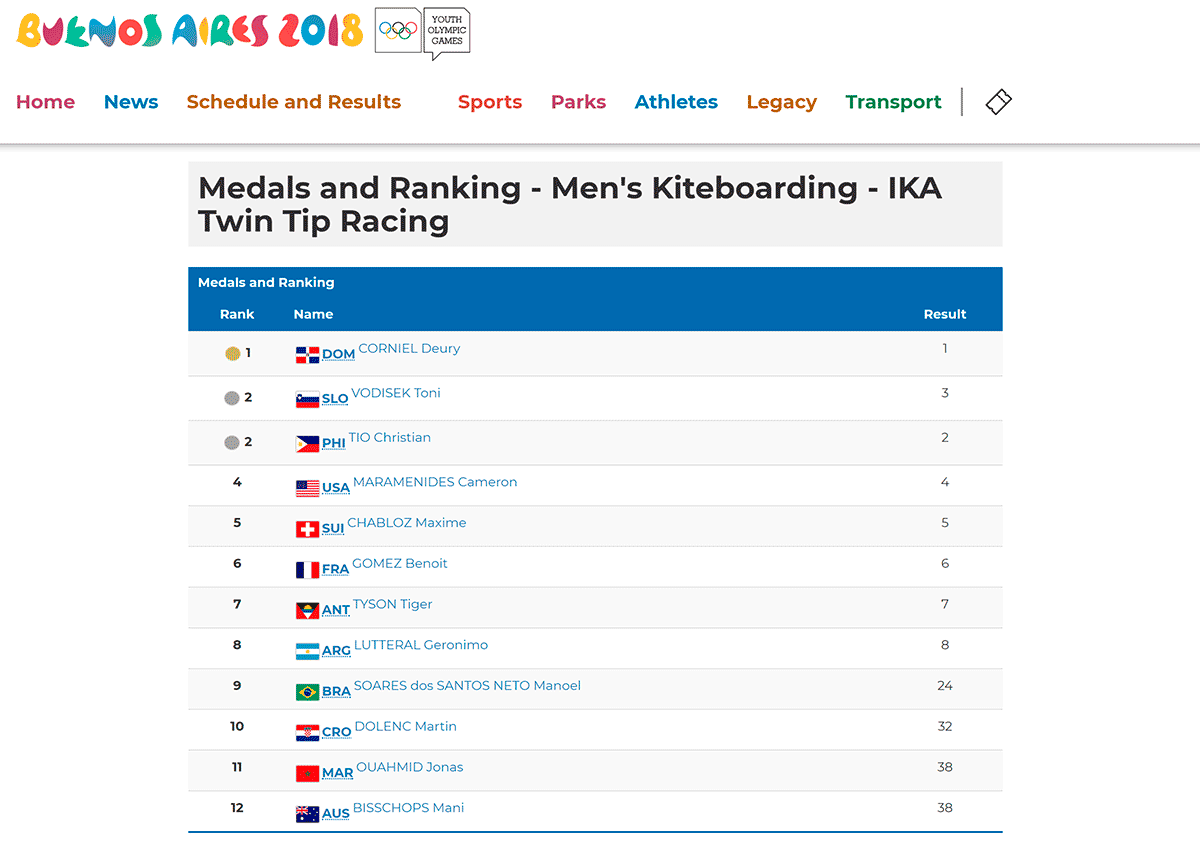The height and width of the screenshot is (845, 1200).
Task: Click result value 24 in BRA row
Action: [945, 686]
